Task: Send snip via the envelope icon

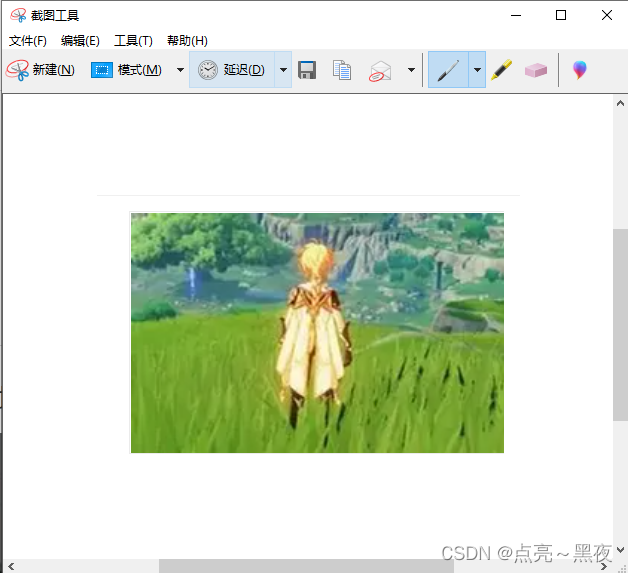Action: pyautogui.click(x=379, y=71)
